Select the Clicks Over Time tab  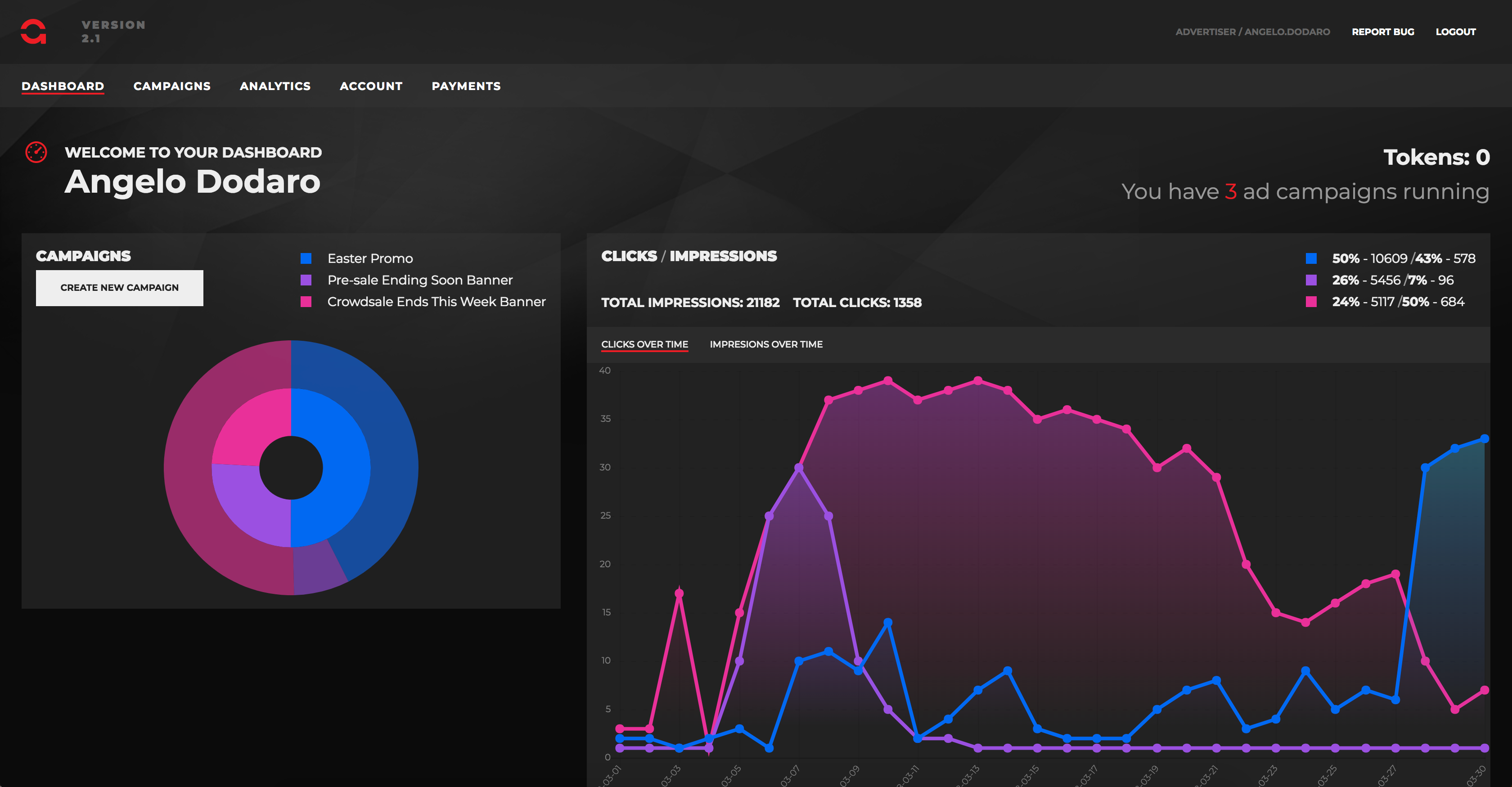(644, 345)
